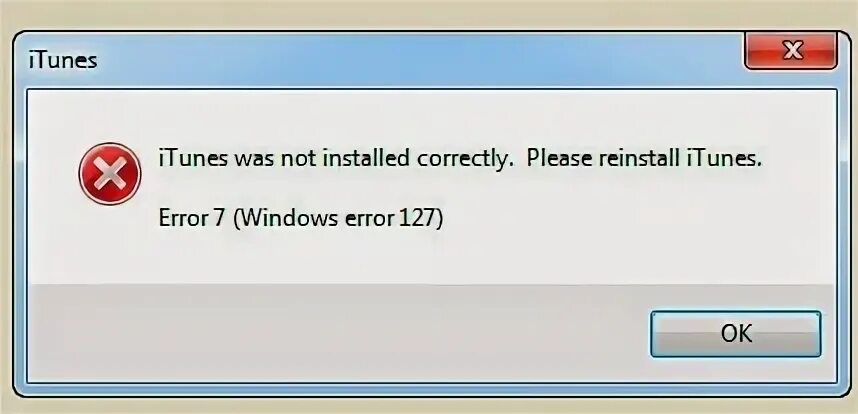The height and width of the screenshot is (414, 858).
Task: Click the '(Windows error 127)' text
Action: pyautogui.click(x=338, y=219)
